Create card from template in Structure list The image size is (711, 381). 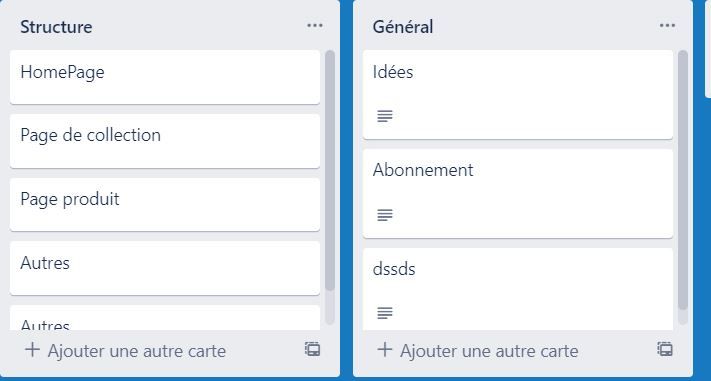tap(312, 349)
